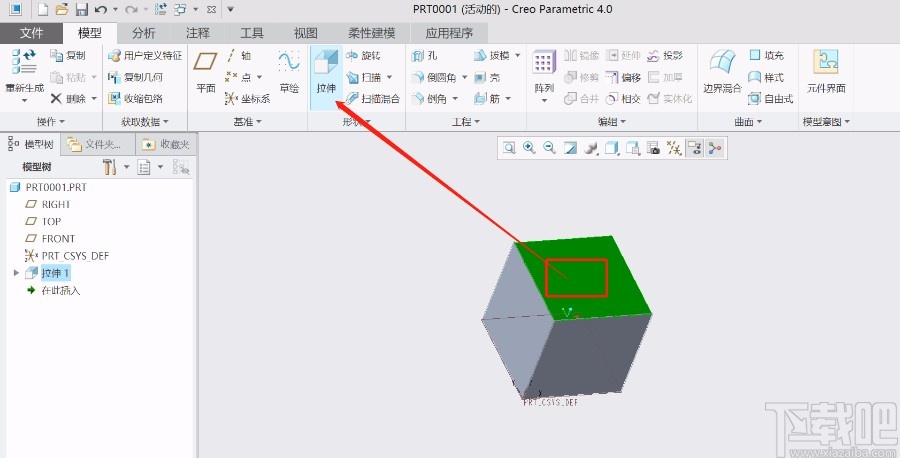This screenshot has width=900, height=458.
Task: Start the 草绘 sketch tool
Action: click(289, 72)
